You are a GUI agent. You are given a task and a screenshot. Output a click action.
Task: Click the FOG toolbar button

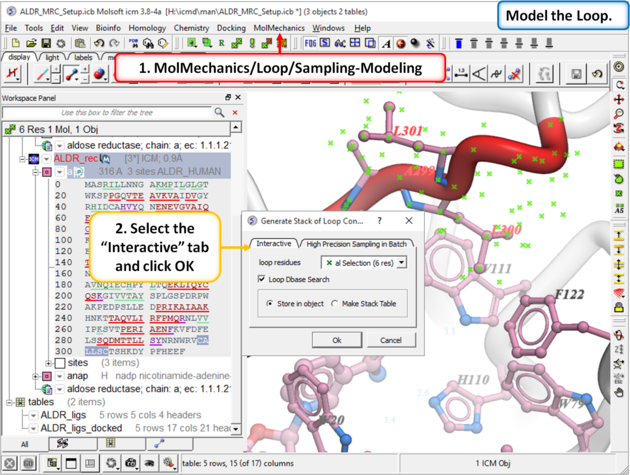tap(311, 44)
